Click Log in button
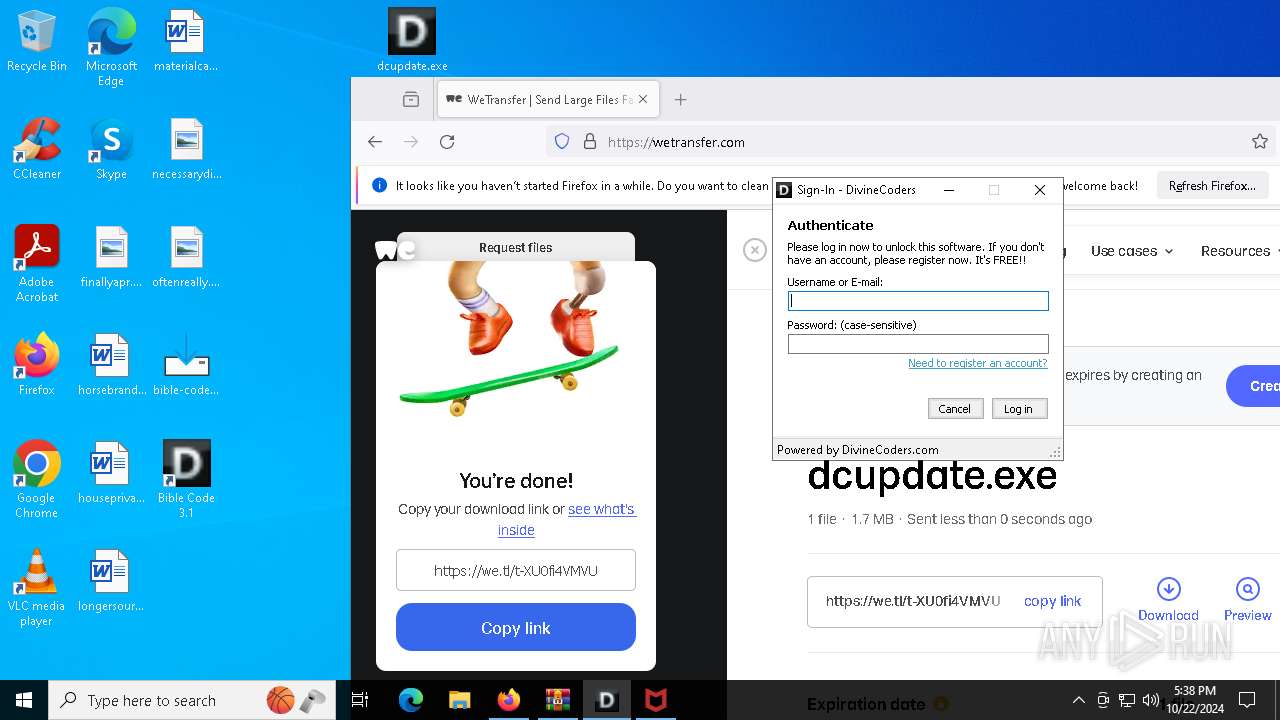Screen dimensions: 1280x720 1019,408
